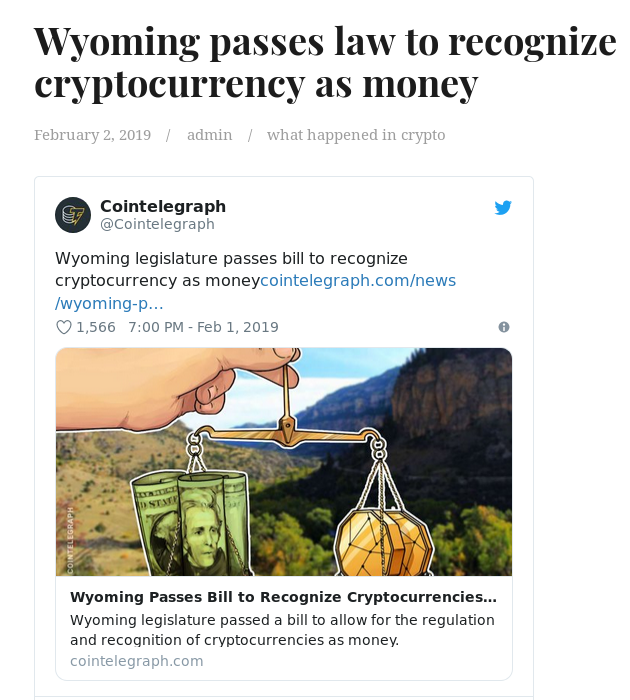
Task: Open the admin author link
Action: [x=209, y=135]
